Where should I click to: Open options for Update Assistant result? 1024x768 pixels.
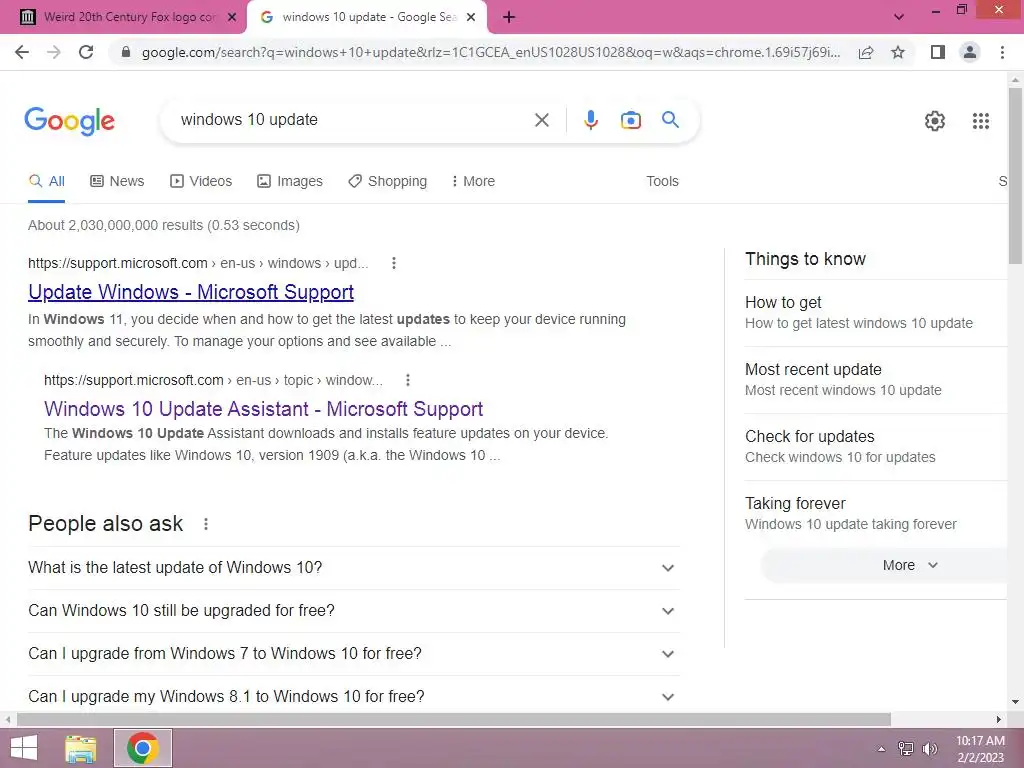tap(408, 380)
